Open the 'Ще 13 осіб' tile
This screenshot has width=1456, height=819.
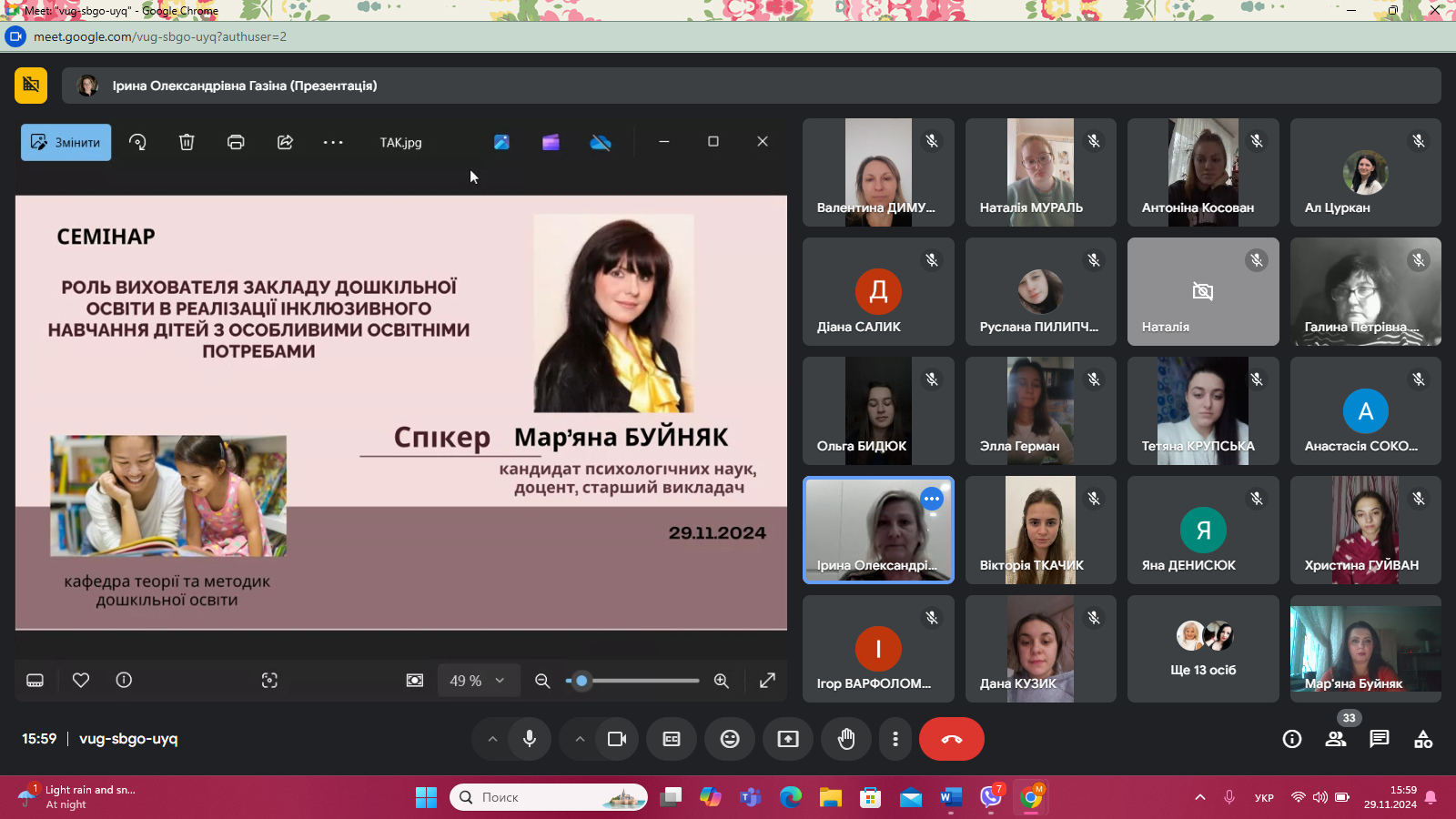1202,649
